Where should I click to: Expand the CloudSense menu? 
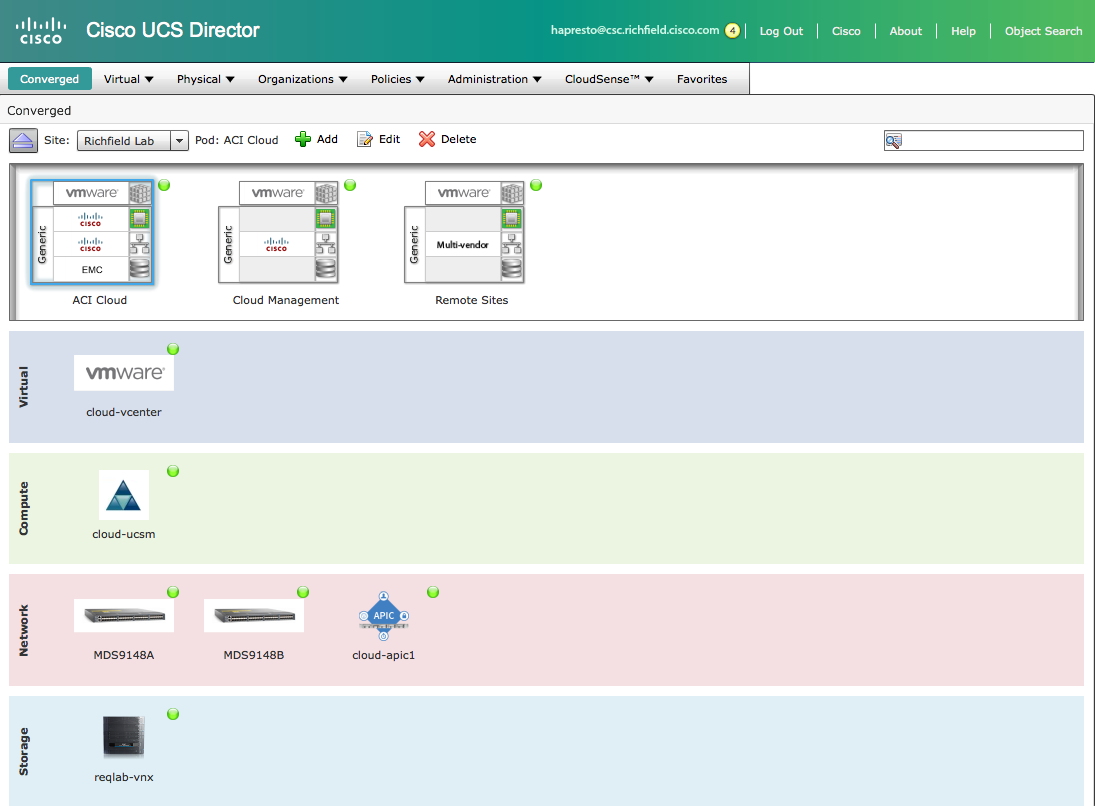pos(609,79)
